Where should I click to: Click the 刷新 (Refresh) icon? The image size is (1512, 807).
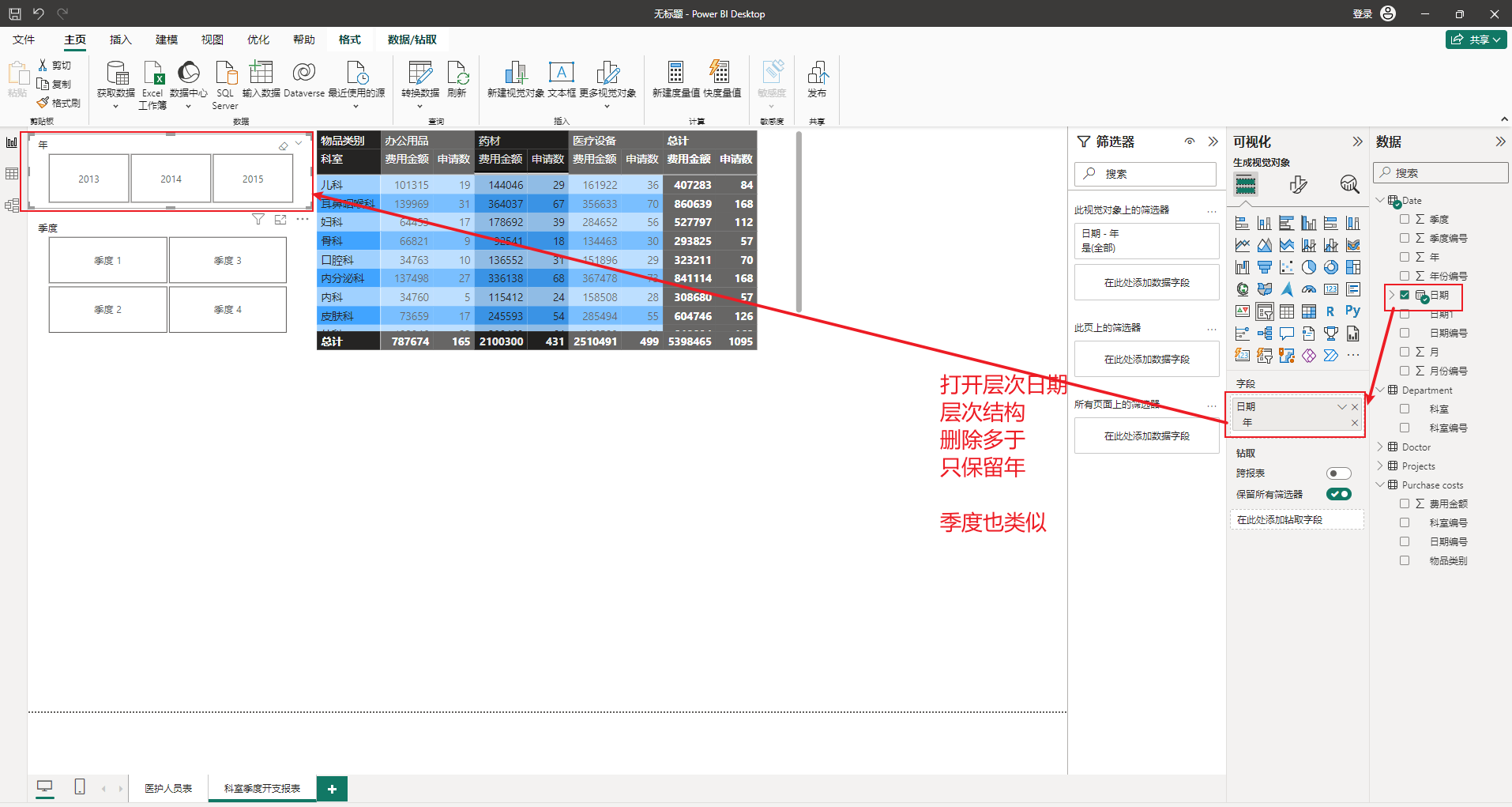457,79
